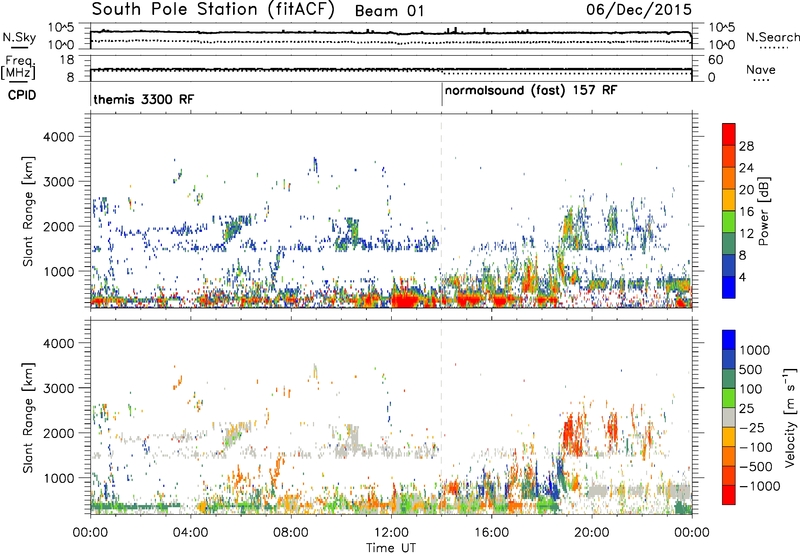
Task: Click the 'Power [dB]' color bar title
Action: 763,211
